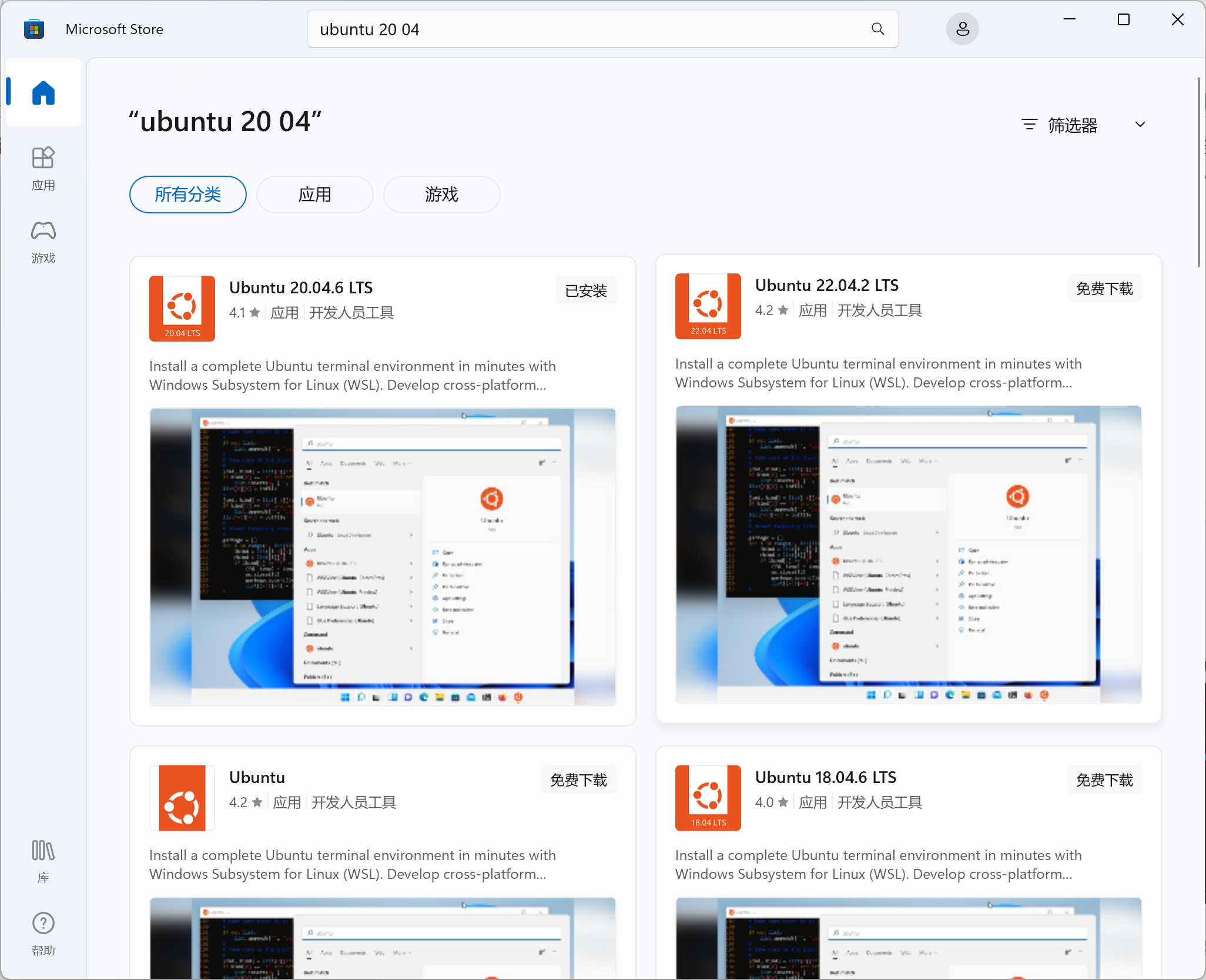Click 免费下载 for Ubuntu 18.04.6 LTS
Image resolution: width=1206 pixels, height=980 pixels.
(1104, 780)
